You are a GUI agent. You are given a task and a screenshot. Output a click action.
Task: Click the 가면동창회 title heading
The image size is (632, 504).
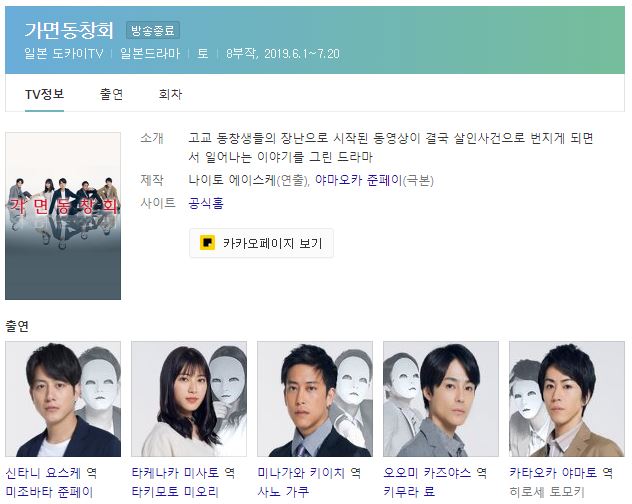(x=69, y=30)
